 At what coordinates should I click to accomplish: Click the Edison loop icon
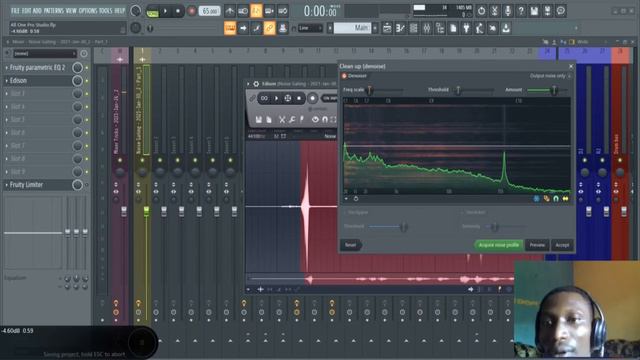tap(264, 98)
